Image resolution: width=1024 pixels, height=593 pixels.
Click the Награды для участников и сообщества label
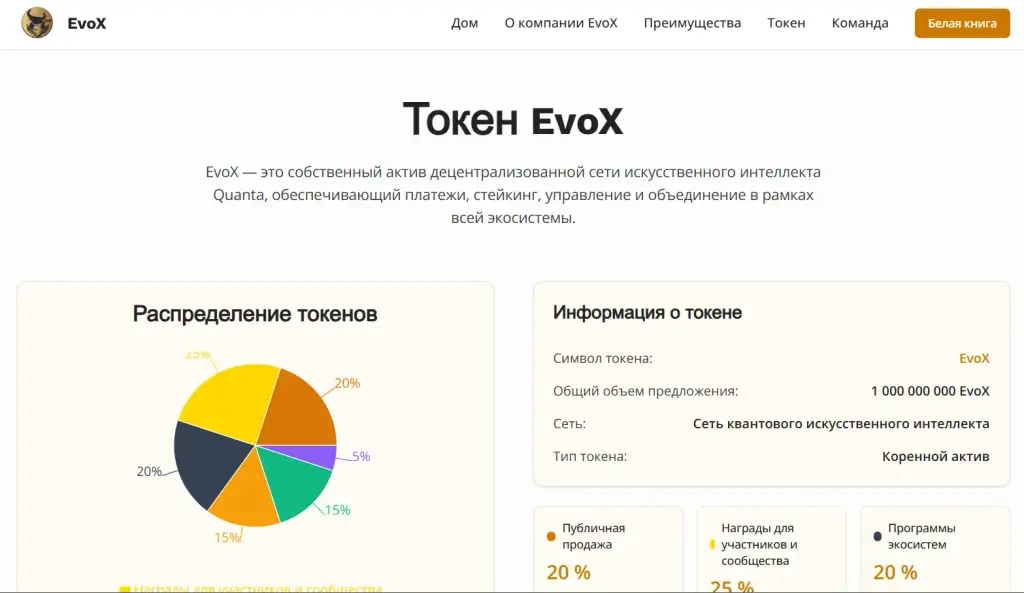pyautogui.click(x=760, y=544)
